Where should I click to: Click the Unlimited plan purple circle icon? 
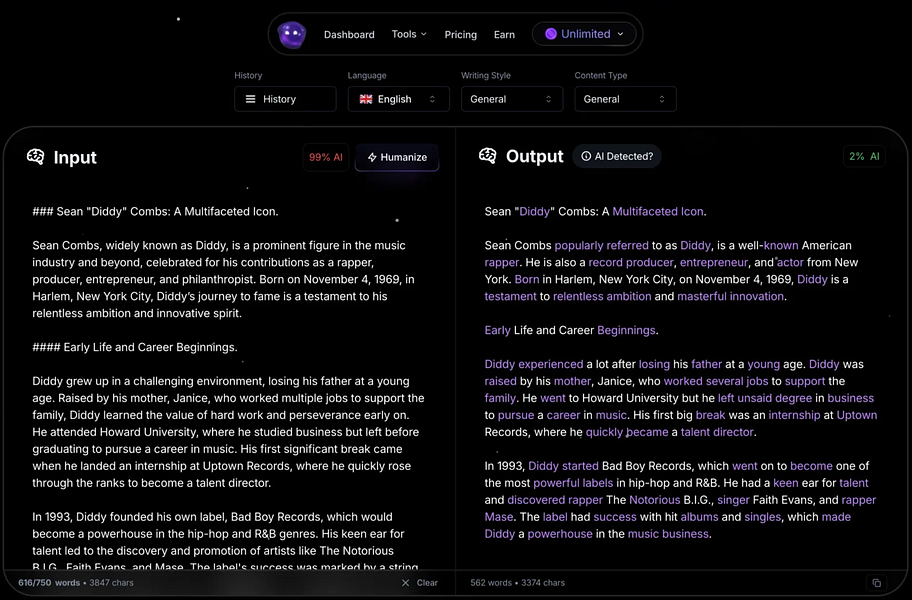point(553,33)
